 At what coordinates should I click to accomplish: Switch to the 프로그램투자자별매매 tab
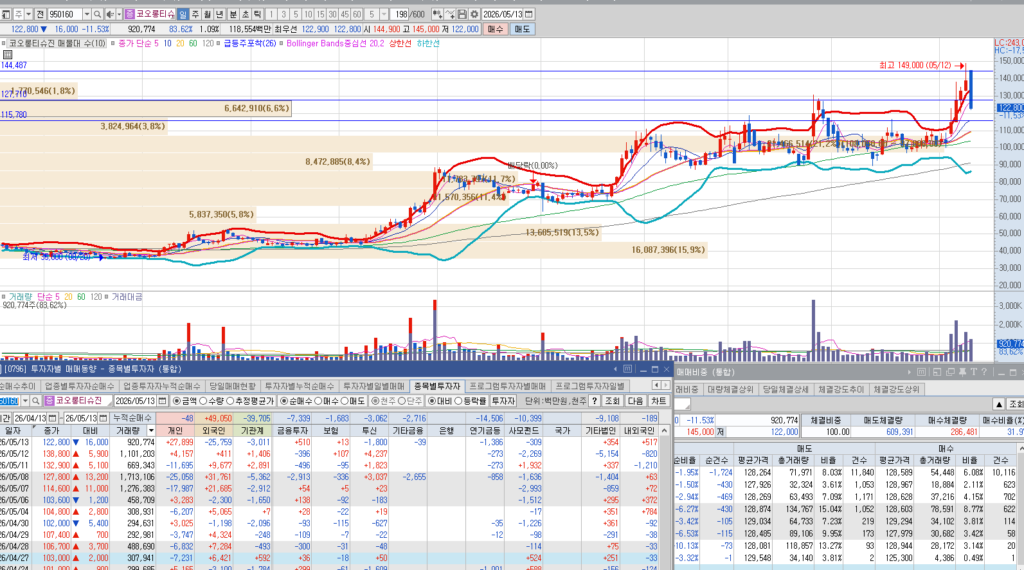pos(507,387)
